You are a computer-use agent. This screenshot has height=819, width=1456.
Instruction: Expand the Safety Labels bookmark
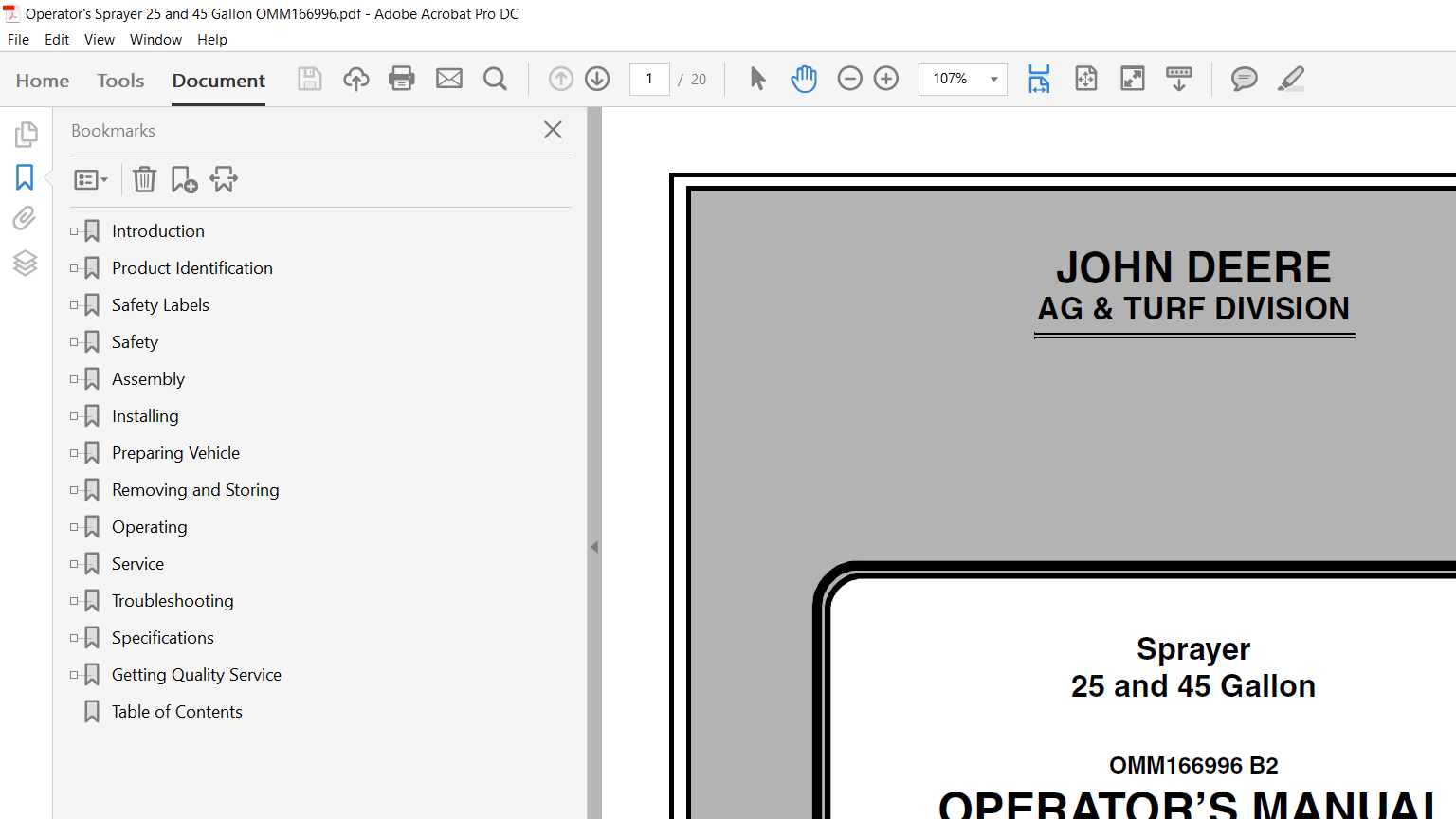[x=74, y=305]
